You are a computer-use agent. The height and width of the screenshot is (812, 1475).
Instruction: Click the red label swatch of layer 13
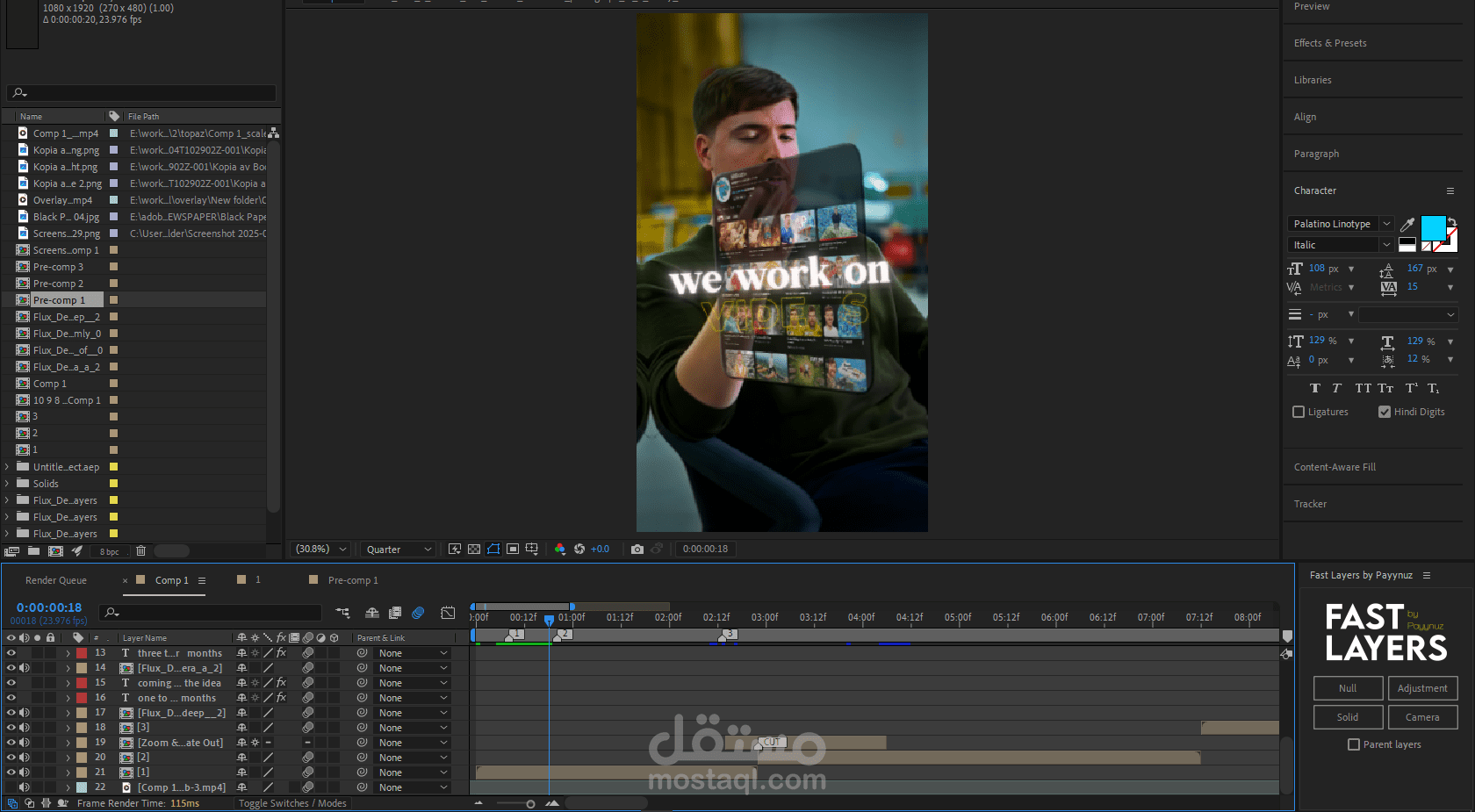[82, 653]
